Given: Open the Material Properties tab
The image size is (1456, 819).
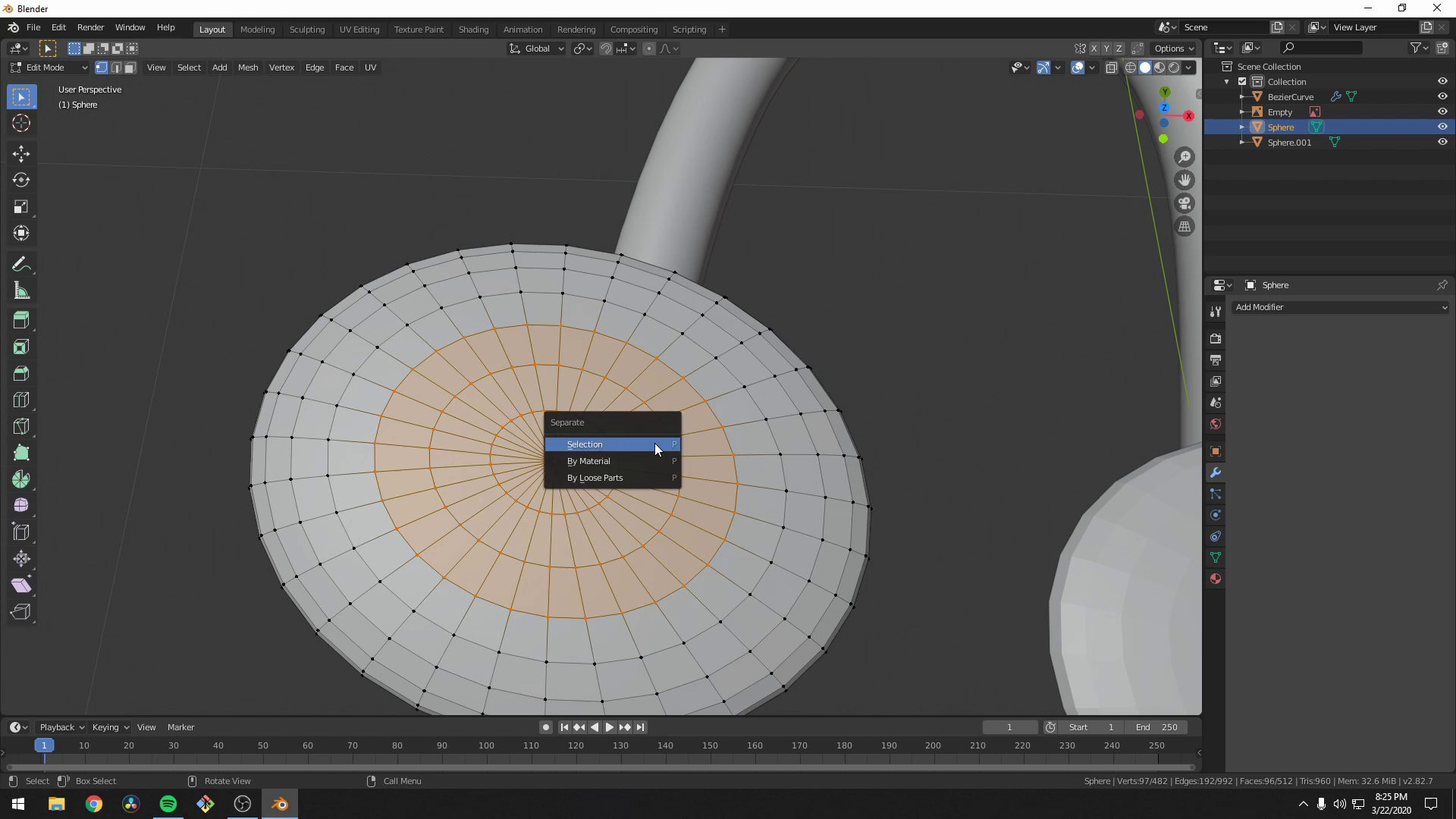Looking at the screenshot, I should pyautogui.click(x=1216, y=579).
